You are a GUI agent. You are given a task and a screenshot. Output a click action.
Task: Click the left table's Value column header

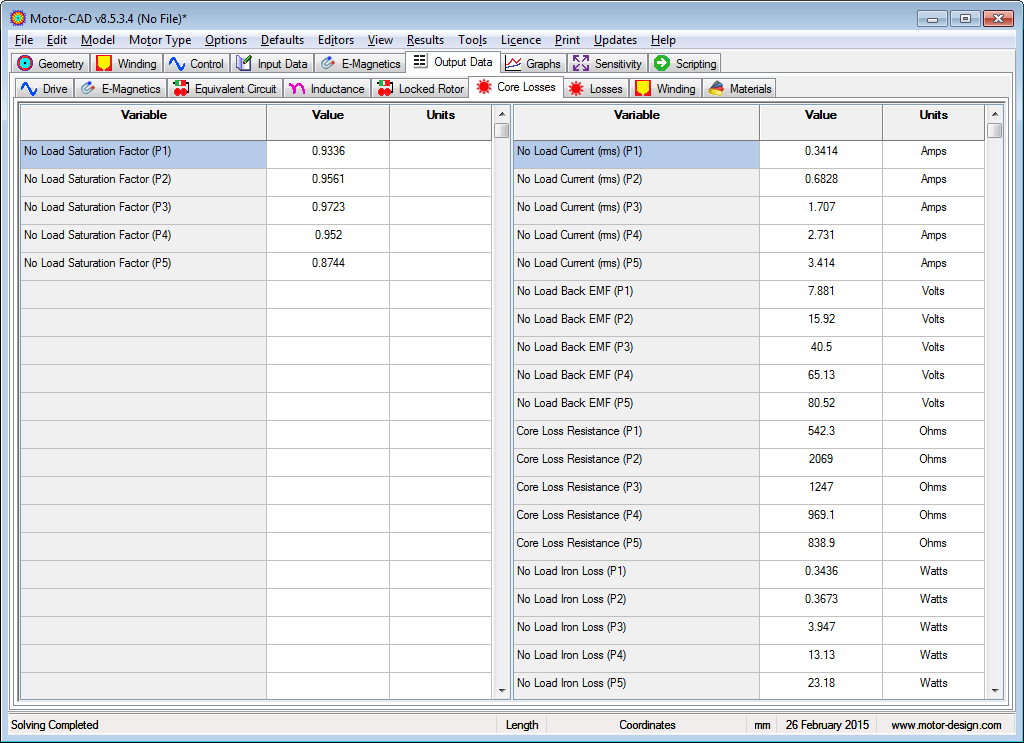(x=328, y=123)
